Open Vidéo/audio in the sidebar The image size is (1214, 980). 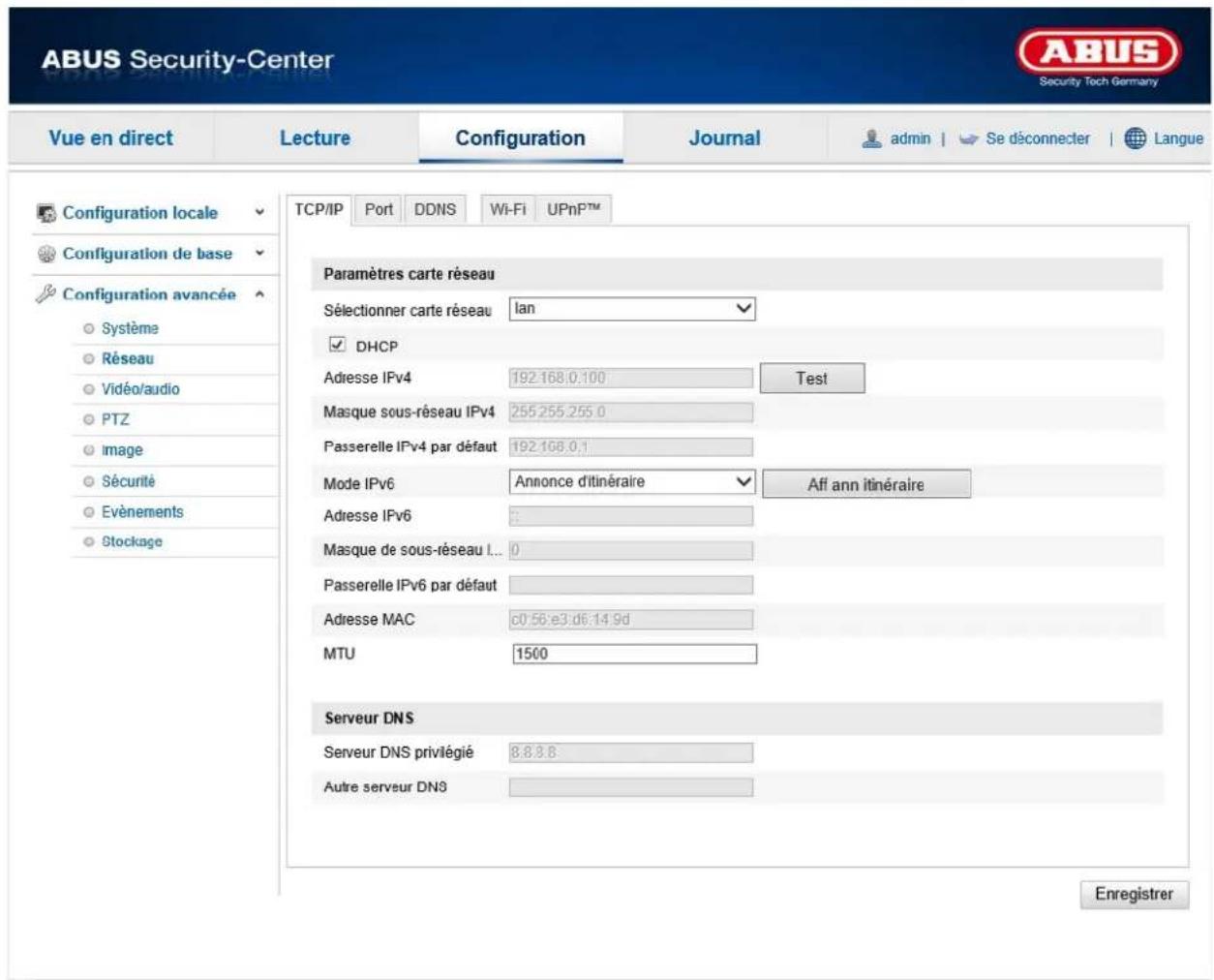pyautogui.click(x=140, y=389)
